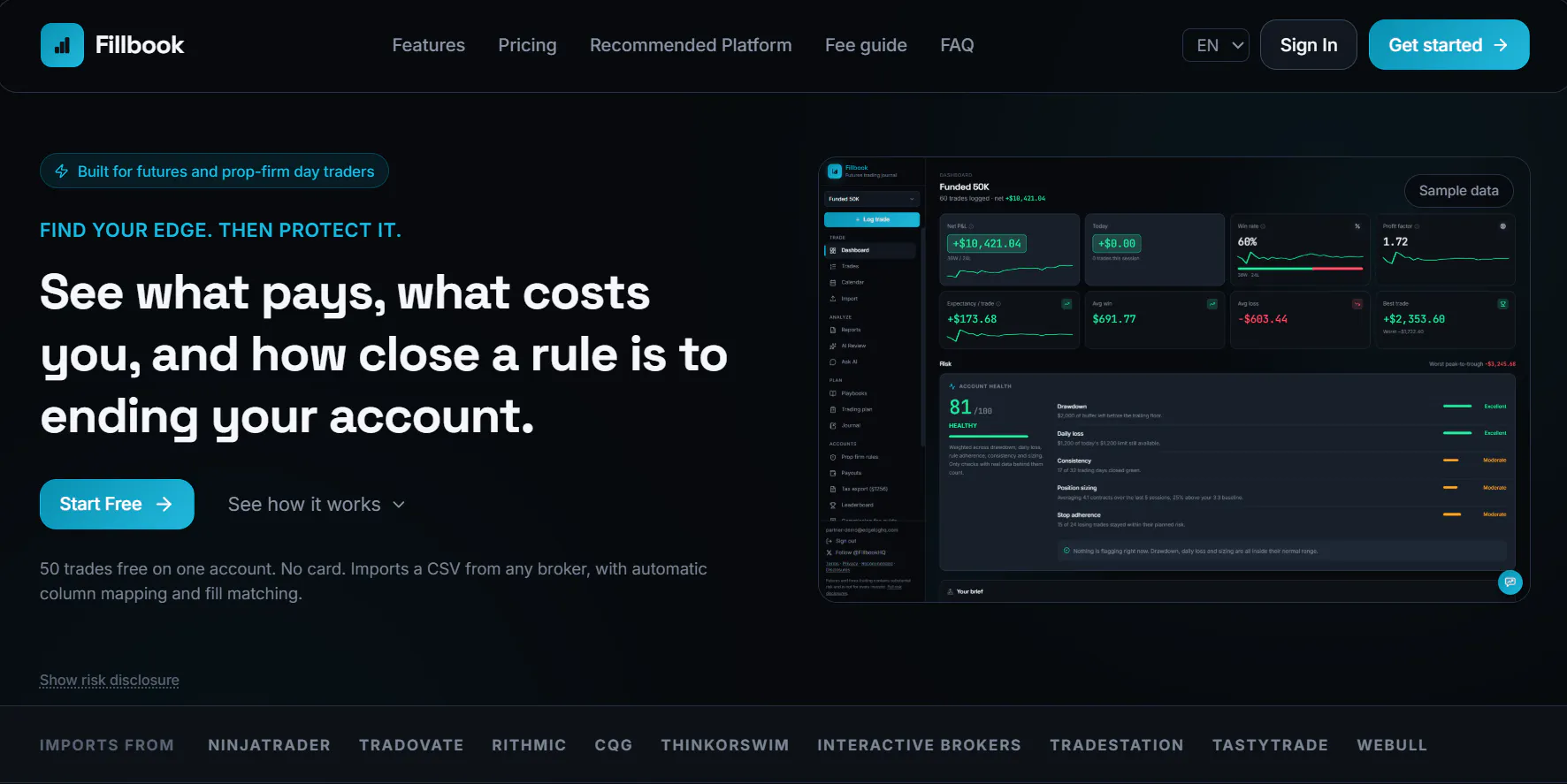Image resolution: width=1567 pixels, height=784 pixels.
Task: Click the Log trade button in the preview
Action: click(x=872, y=219)
